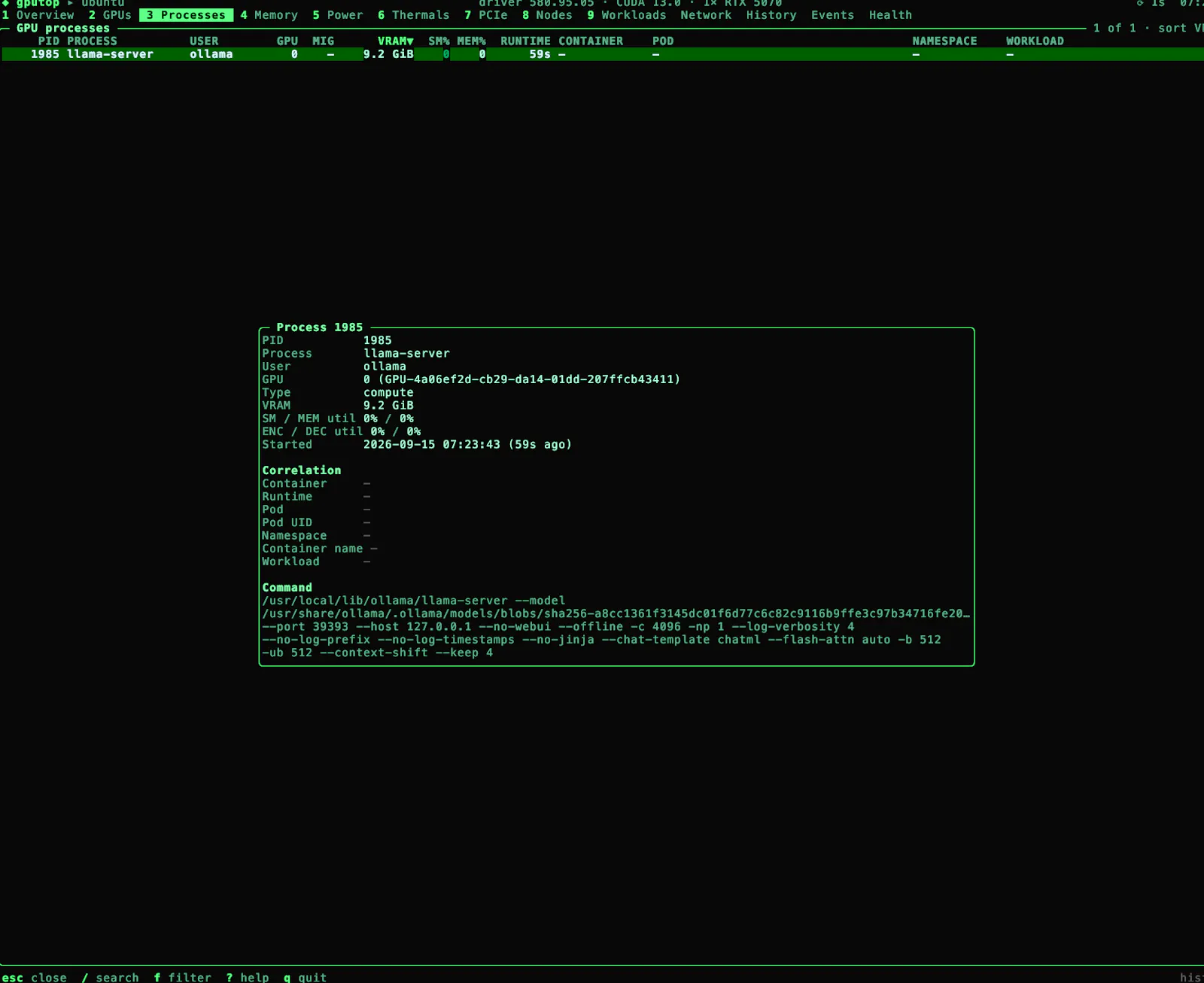Click esc close in footer
1204x983 pixels.
[x=35, y=977]
